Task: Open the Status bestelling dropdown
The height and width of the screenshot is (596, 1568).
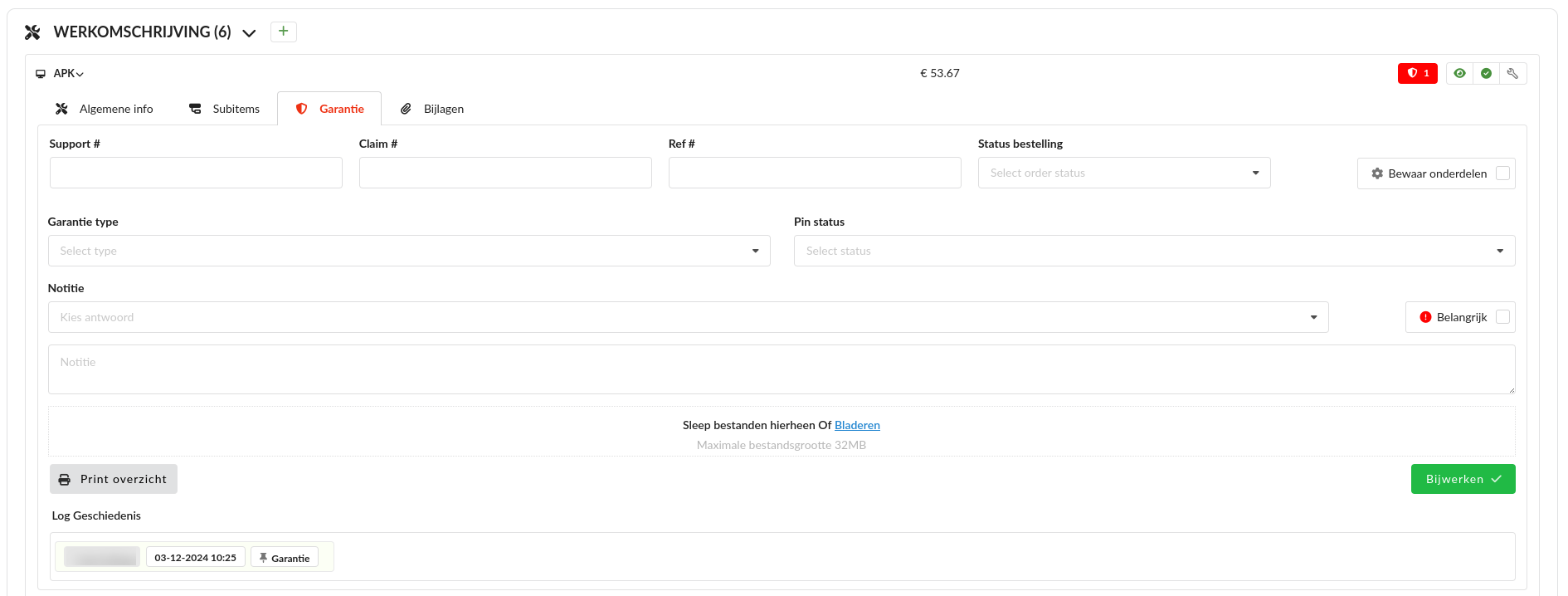Action: tap(1123, 173)
